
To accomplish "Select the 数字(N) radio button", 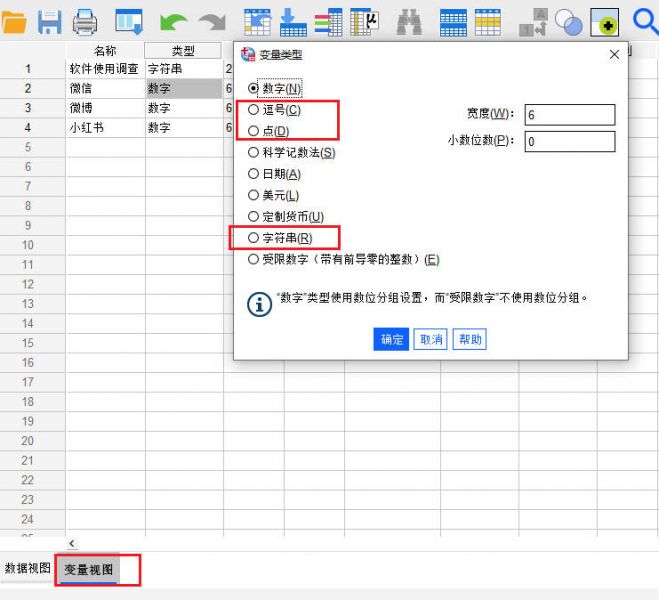I will (253, 88).
